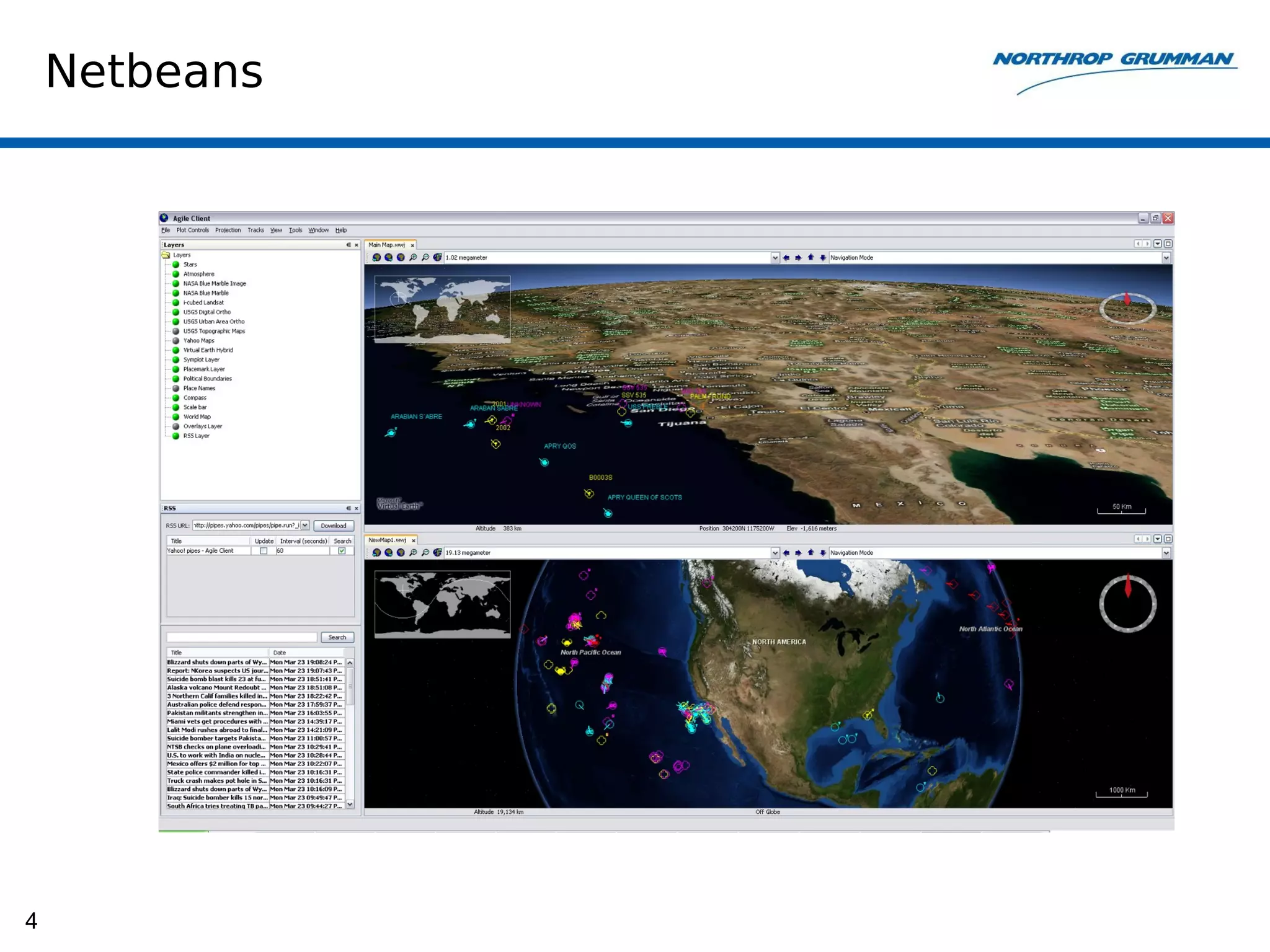Click the zoom in magnifier in Main Map toolbar
Image resolution: width=1270 pixels, height=952 pixels.
[413, 257]
